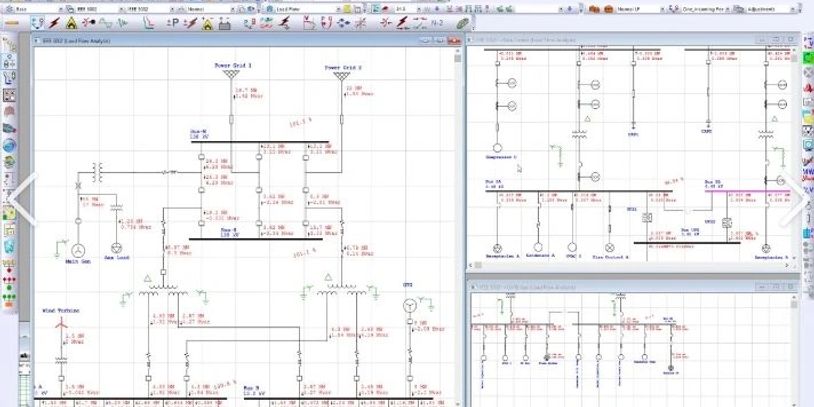Click the switch sequence icon before N-2

419,23
